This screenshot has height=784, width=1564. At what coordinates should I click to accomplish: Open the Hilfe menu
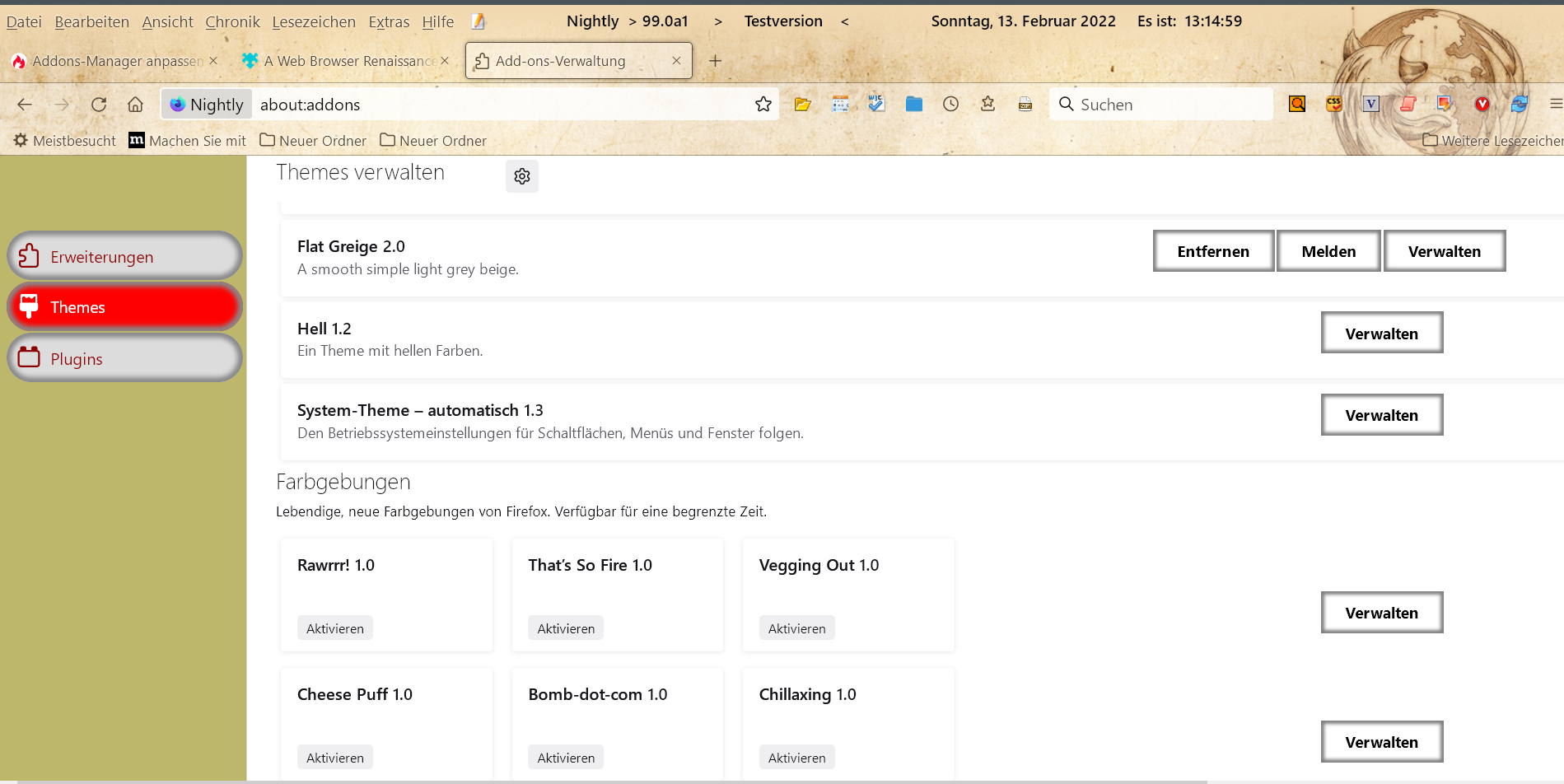pyautogui.click(x=438, y=21)
